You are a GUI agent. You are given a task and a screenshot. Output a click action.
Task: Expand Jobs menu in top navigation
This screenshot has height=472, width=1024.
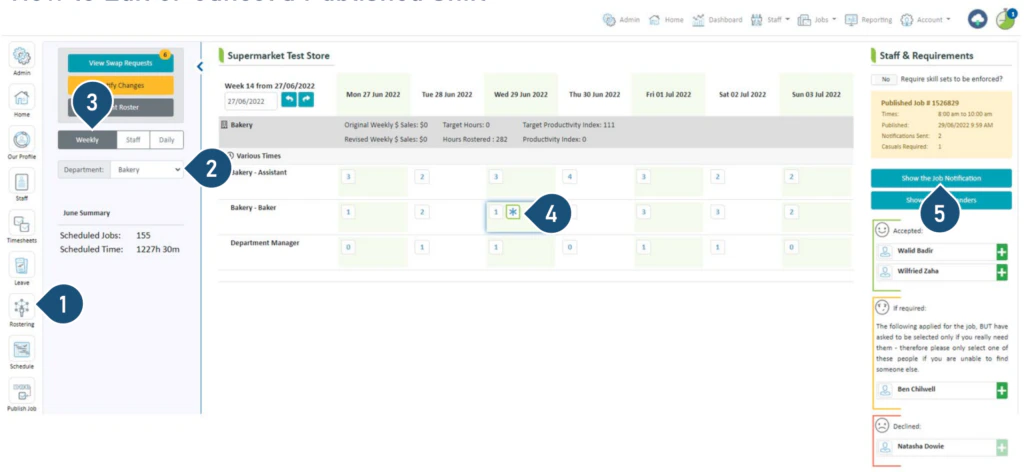coord(817,20)
